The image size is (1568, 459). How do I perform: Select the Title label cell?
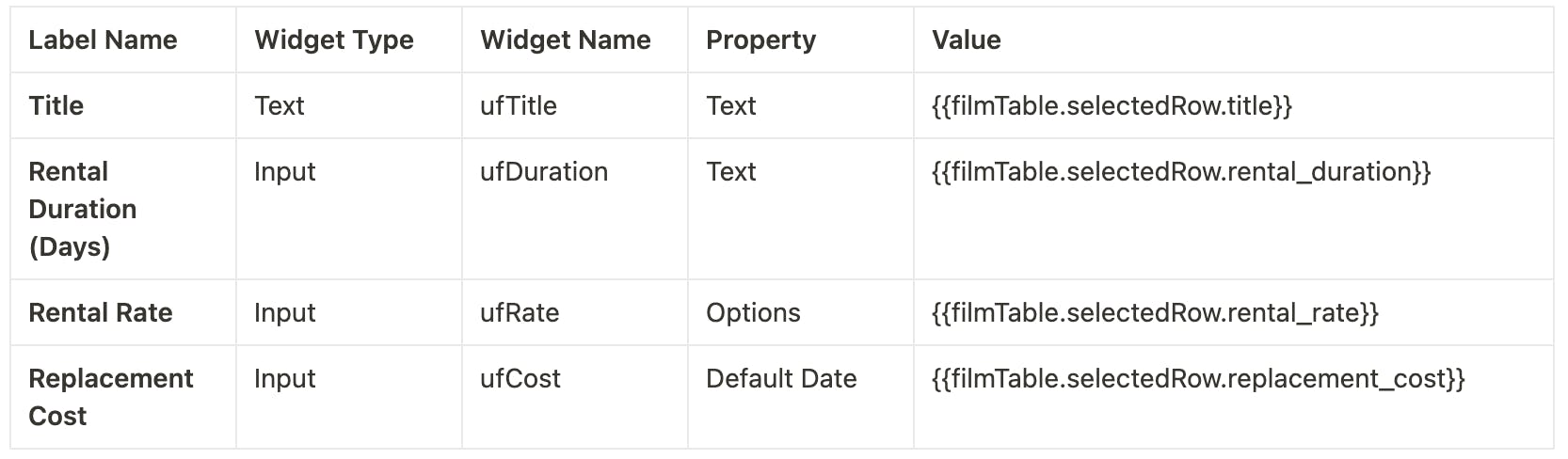click(56, 106)
